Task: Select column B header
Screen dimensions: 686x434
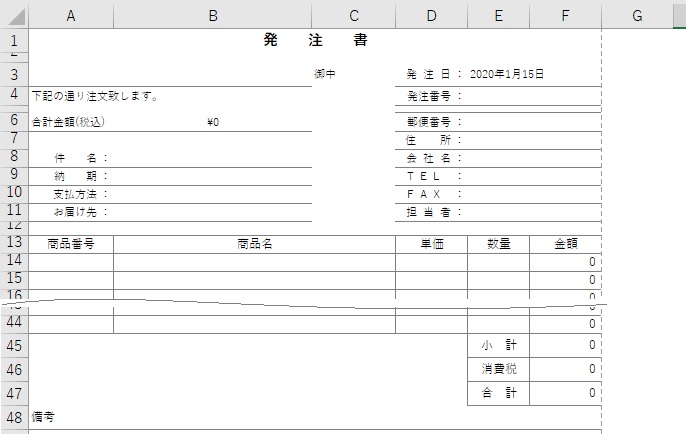Action: pyautogui.click(x=212, y=15)
